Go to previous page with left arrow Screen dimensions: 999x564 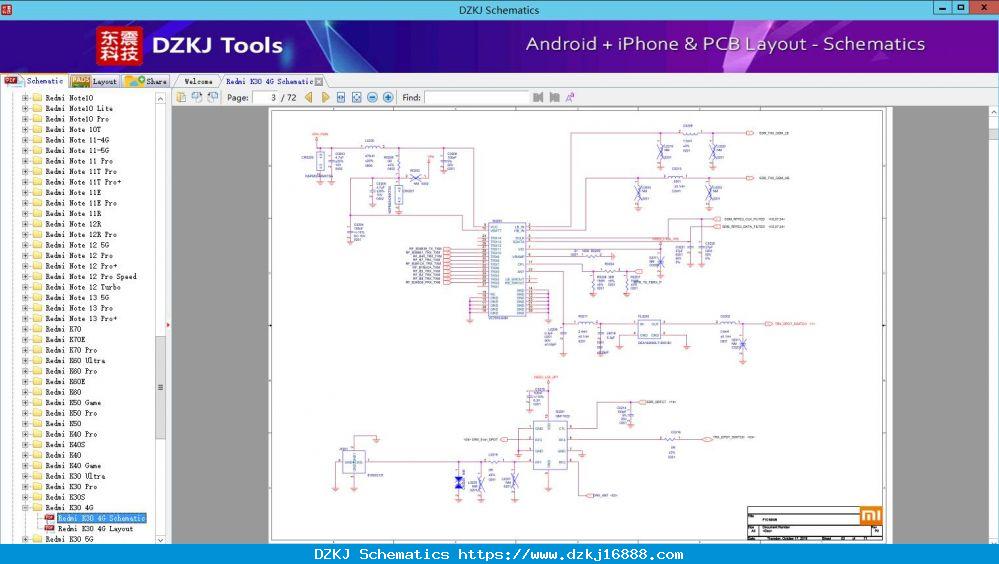(309, 98)
